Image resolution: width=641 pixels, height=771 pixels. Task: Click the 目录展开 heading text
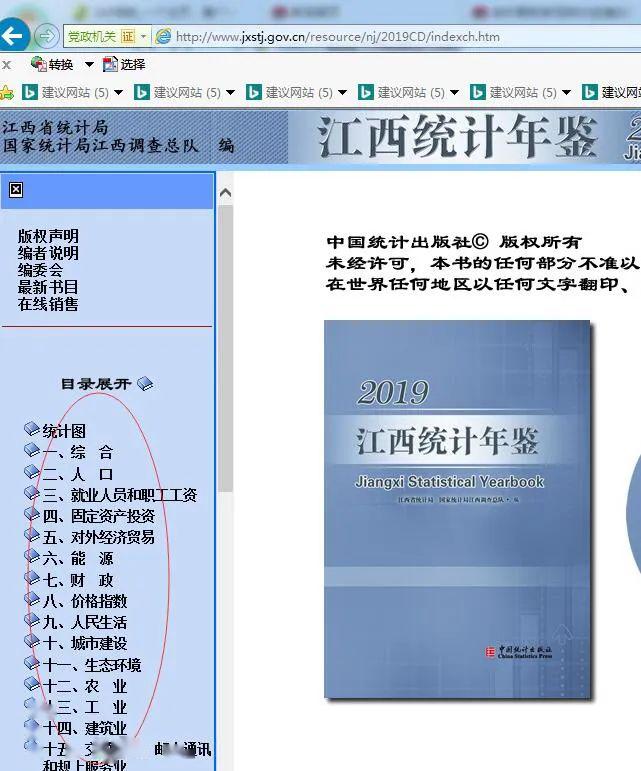pyautogui.click(x=96, y=384)
